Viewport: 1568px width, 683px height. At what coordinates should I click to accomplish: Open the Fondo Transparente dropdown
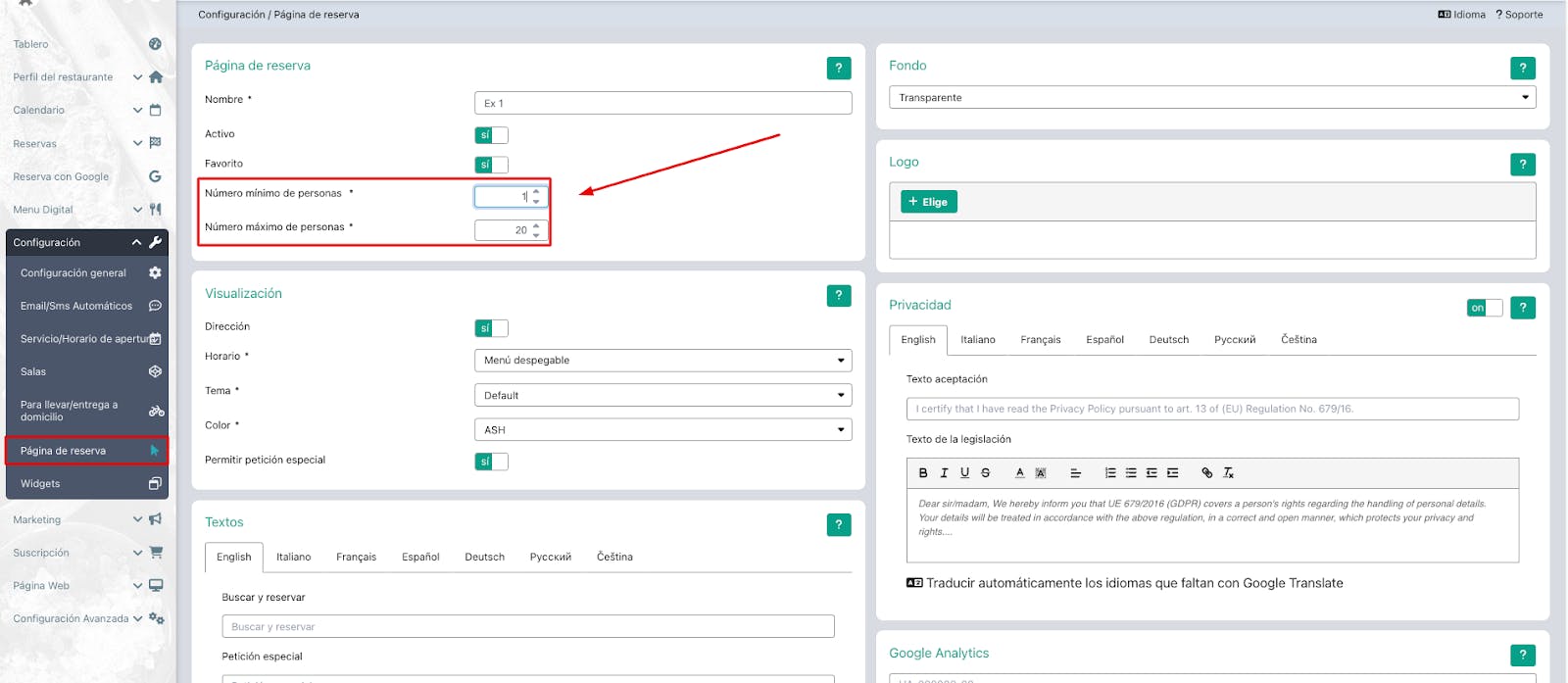tap(1212, 97)
